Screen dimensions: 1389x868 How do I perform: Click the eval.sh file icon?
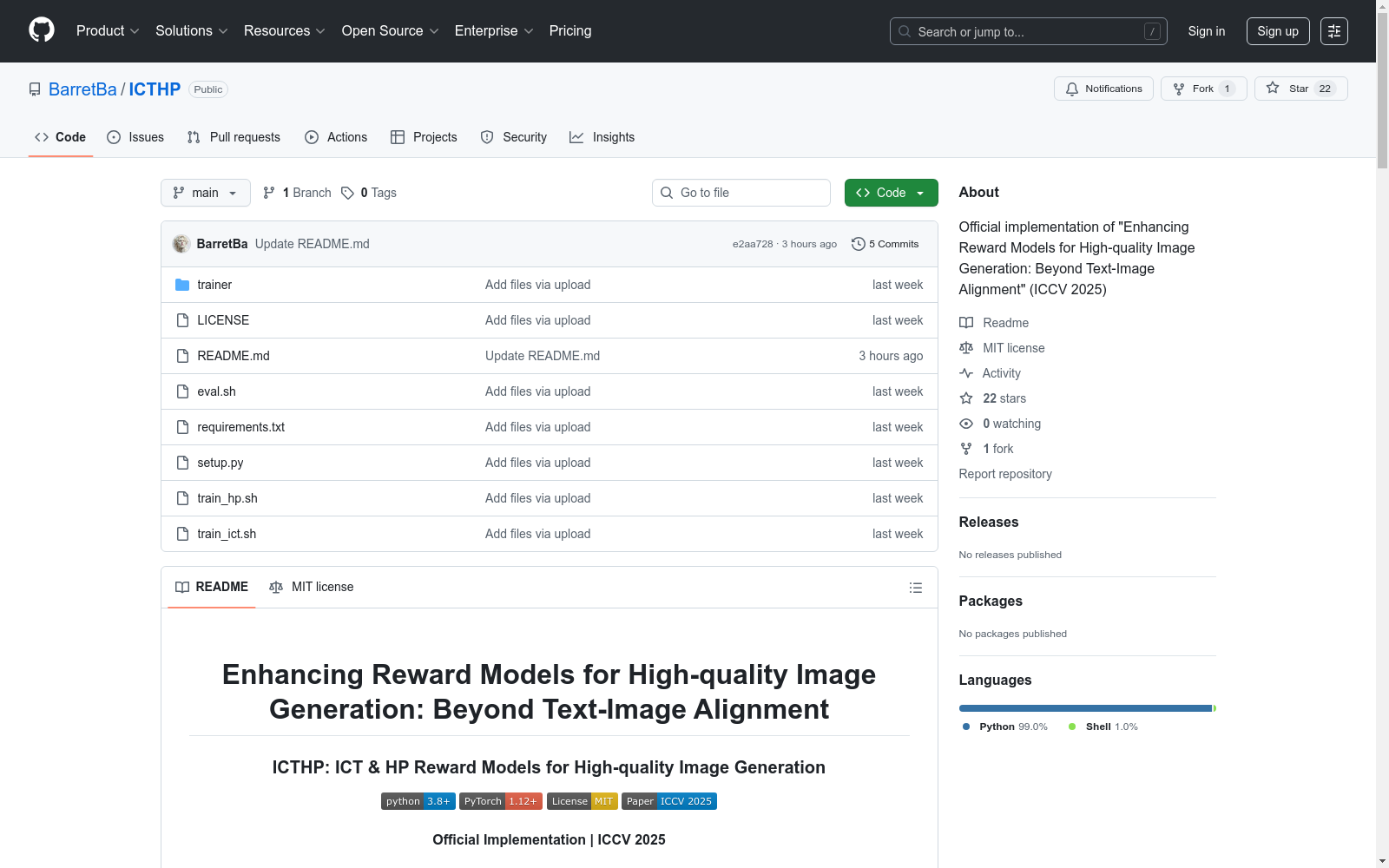tap(182, 391)
